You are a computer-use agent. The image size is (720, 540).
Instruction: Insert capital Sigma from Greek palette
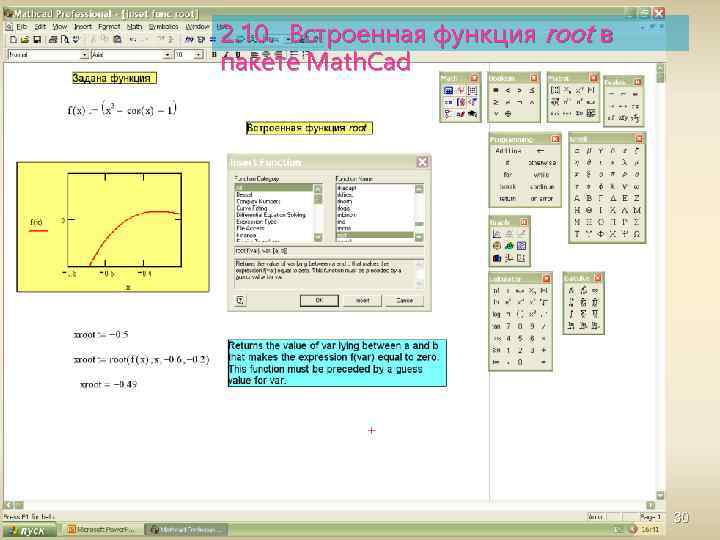636,222
